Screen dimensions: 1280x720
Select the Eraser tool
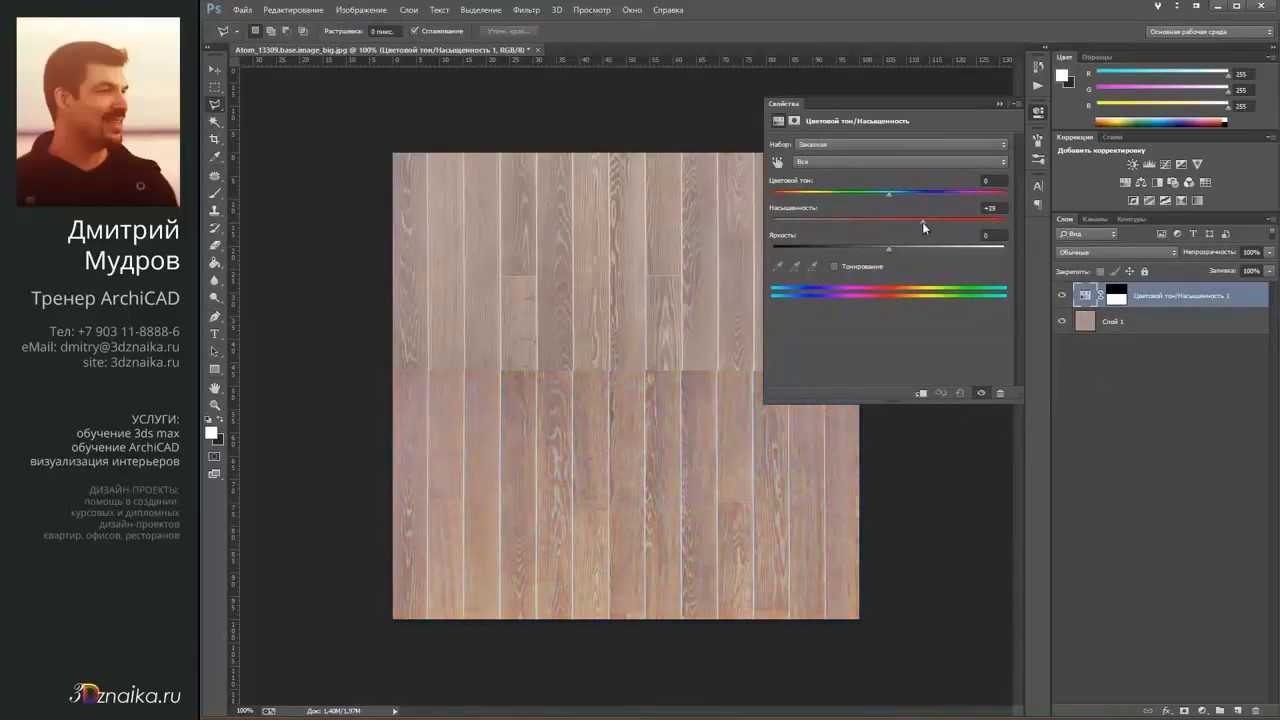(x=215, y=245)
